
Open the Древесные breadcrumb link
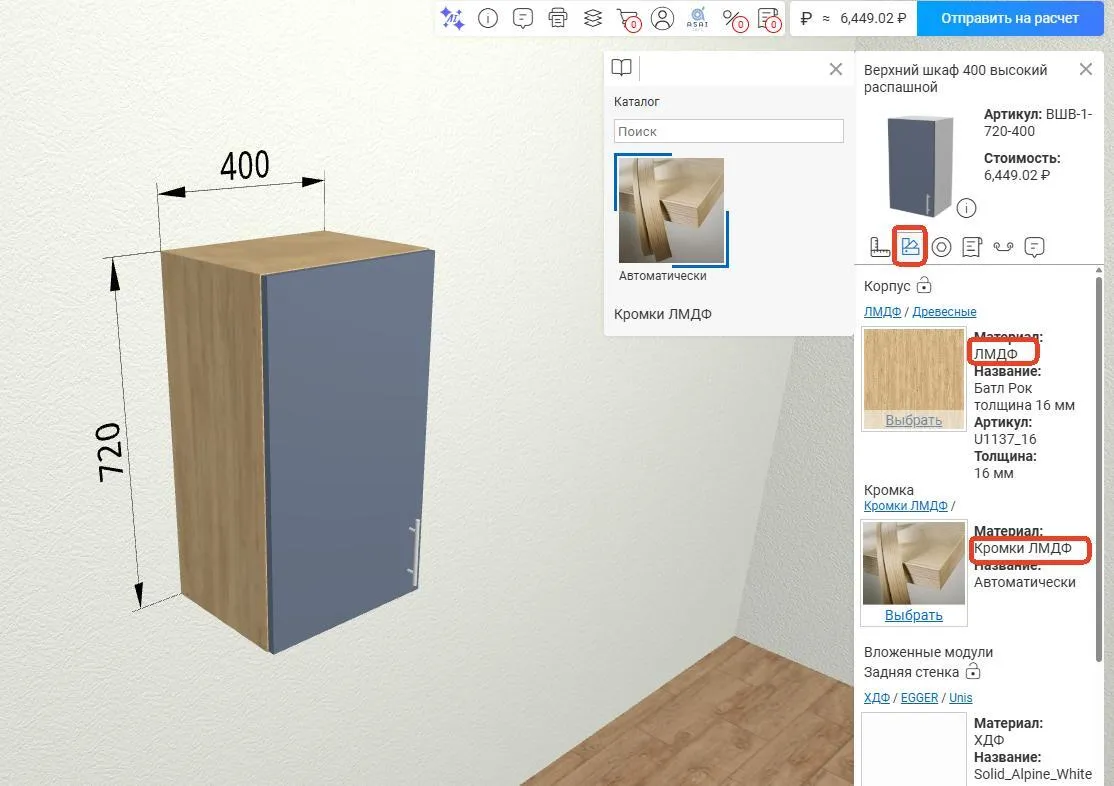944,311
